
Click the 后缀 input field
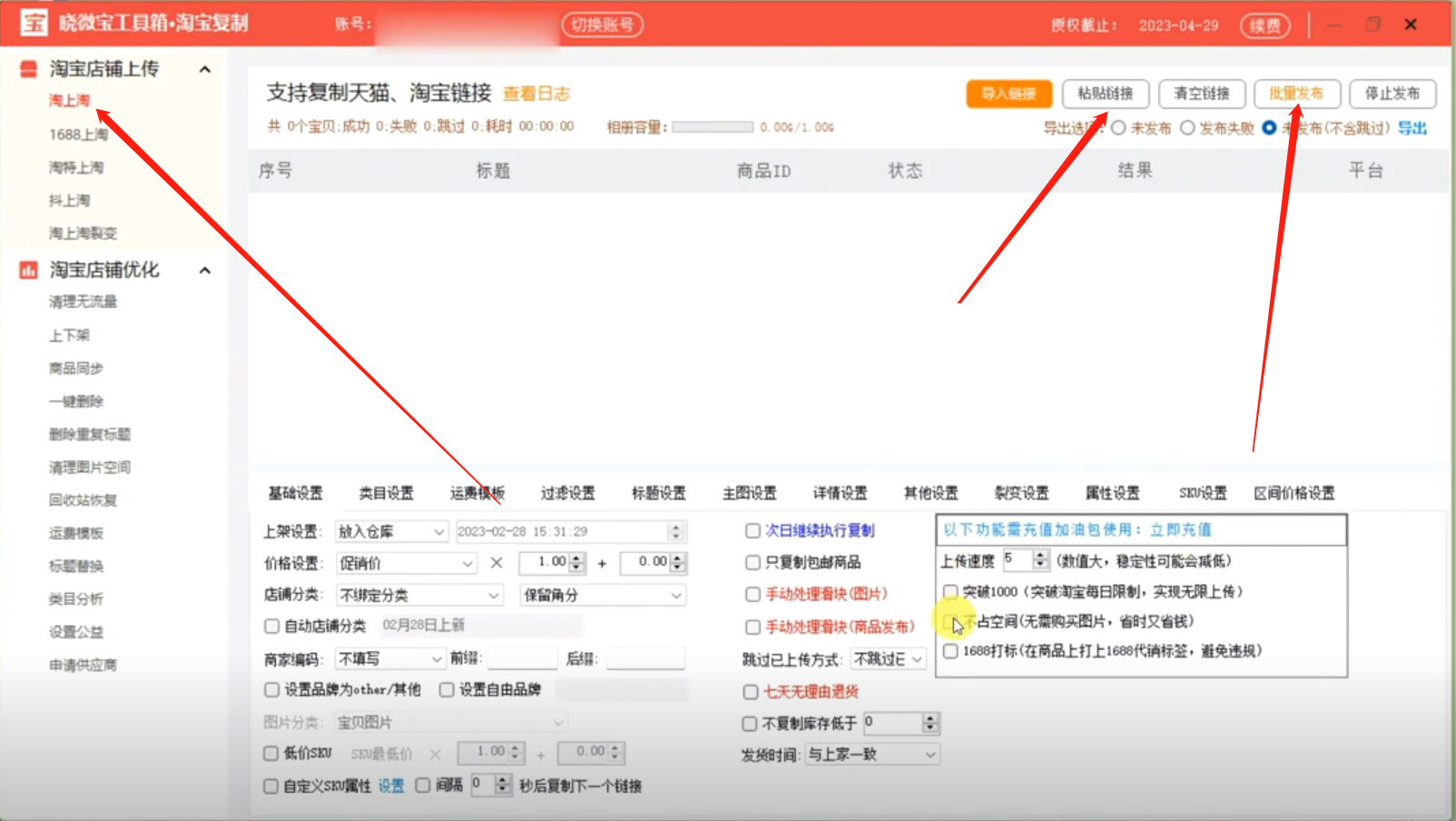pyautogui.click(x=645, y=658)
